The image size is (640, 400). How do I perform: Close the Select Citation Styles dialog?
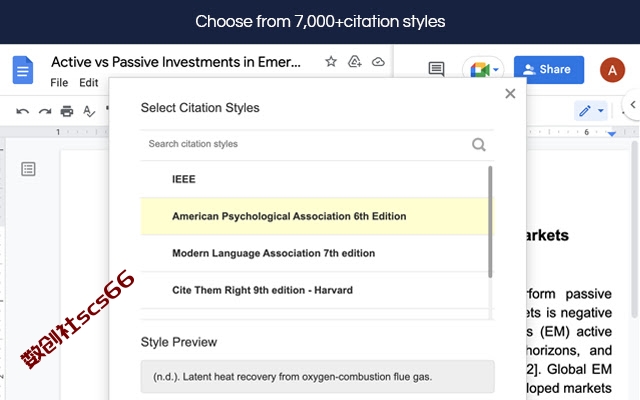pyautogui.click(x=510, y=93)
